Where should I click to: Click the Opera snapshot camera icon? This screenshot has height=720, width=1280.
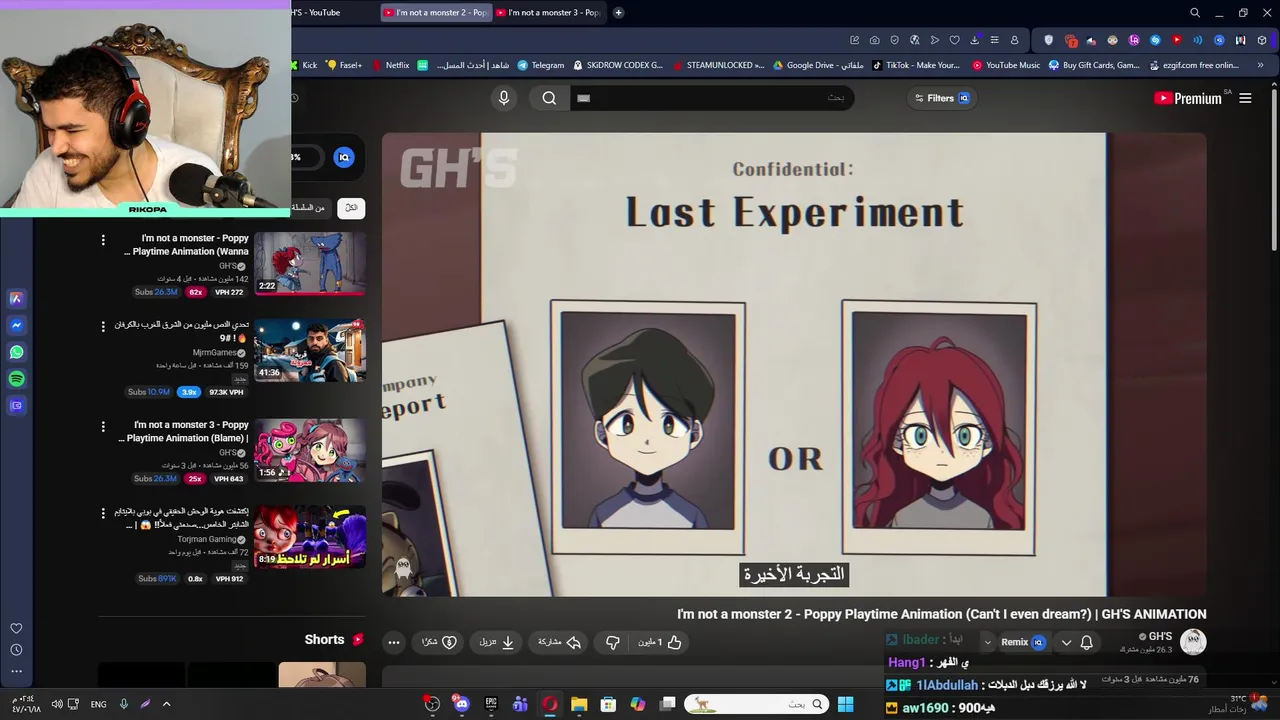pos(875,40)
